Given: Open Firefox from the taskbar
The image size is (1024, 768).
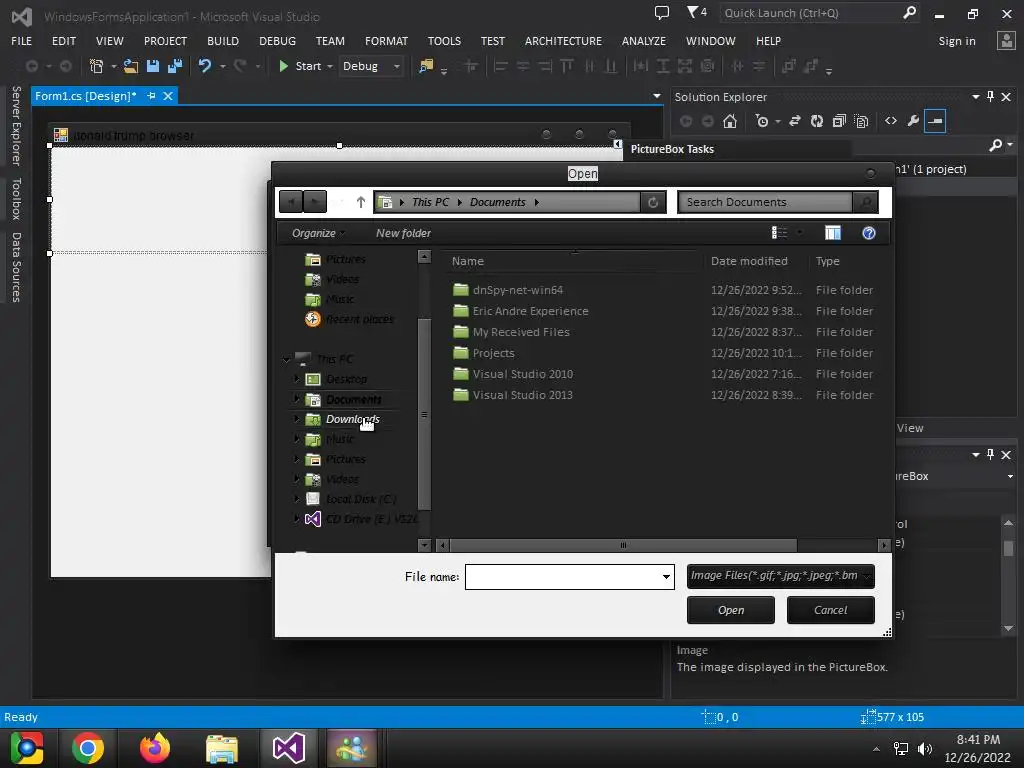Looking at the screenshot, I should coord(155,748).
